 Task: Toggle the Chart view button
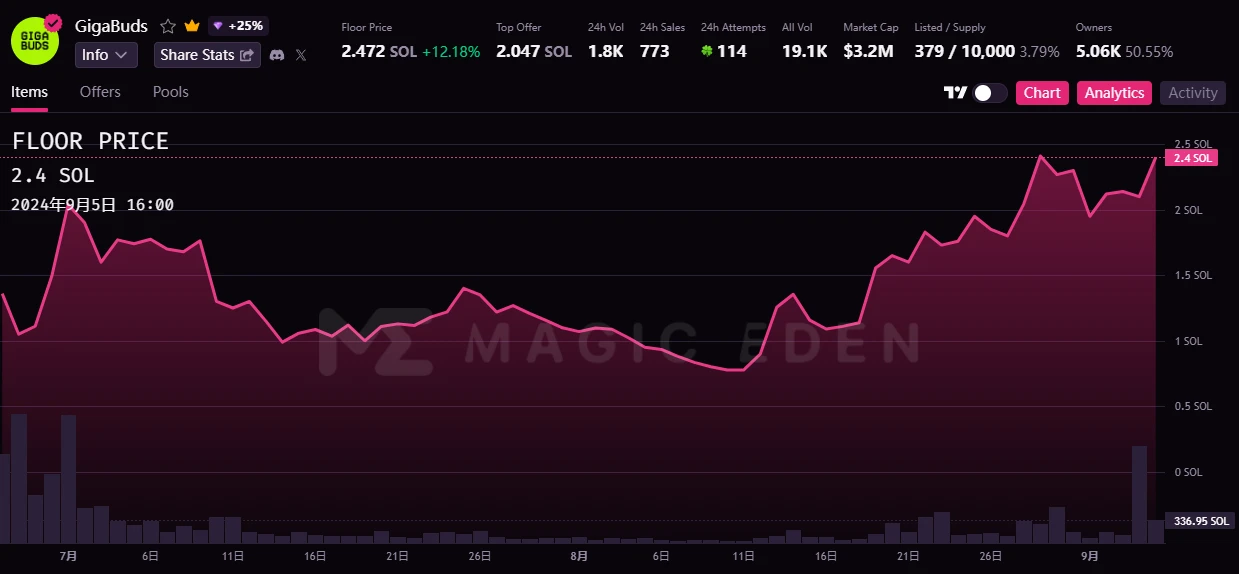(x=1042, y=93)
